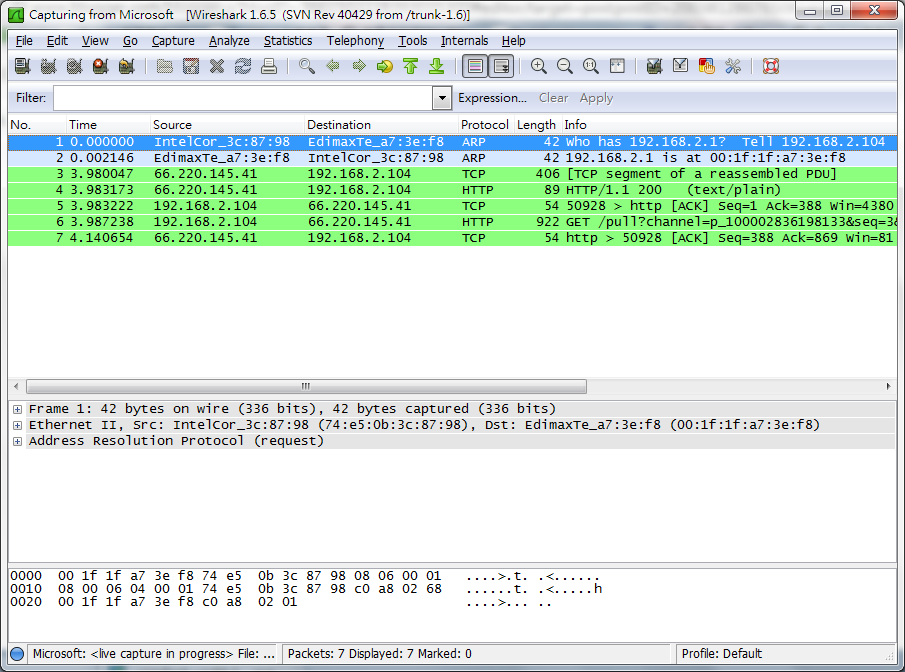This screenshot has width=905, height=672.
Task: Print the packets
Action: [268, 66]
